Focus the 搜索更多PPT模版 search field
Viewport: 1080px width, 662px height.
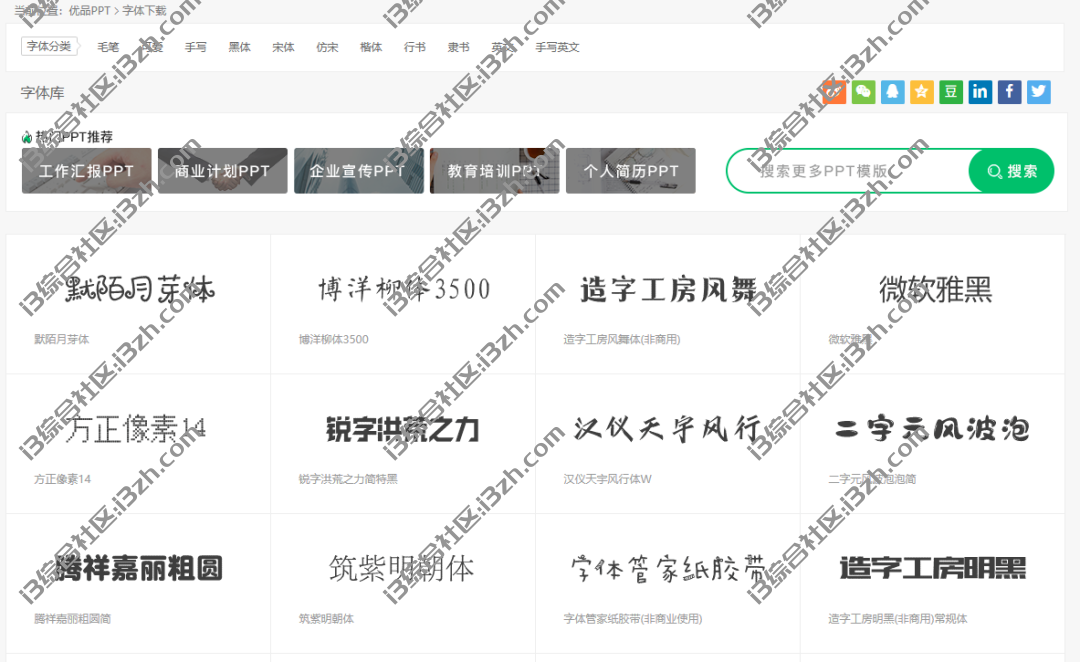click(x=848, y=171)
